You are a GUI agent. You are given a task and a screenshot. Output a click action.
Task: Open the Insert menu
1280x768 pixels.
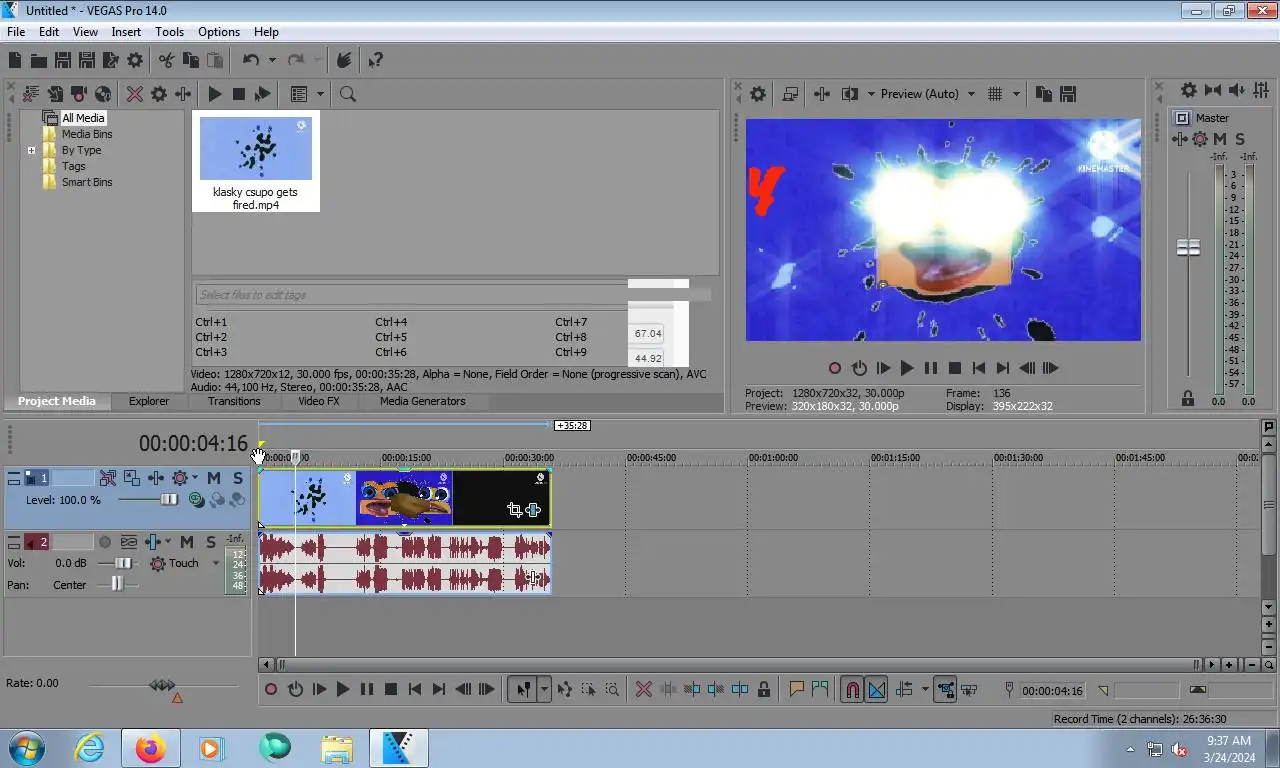coord(126,32)
